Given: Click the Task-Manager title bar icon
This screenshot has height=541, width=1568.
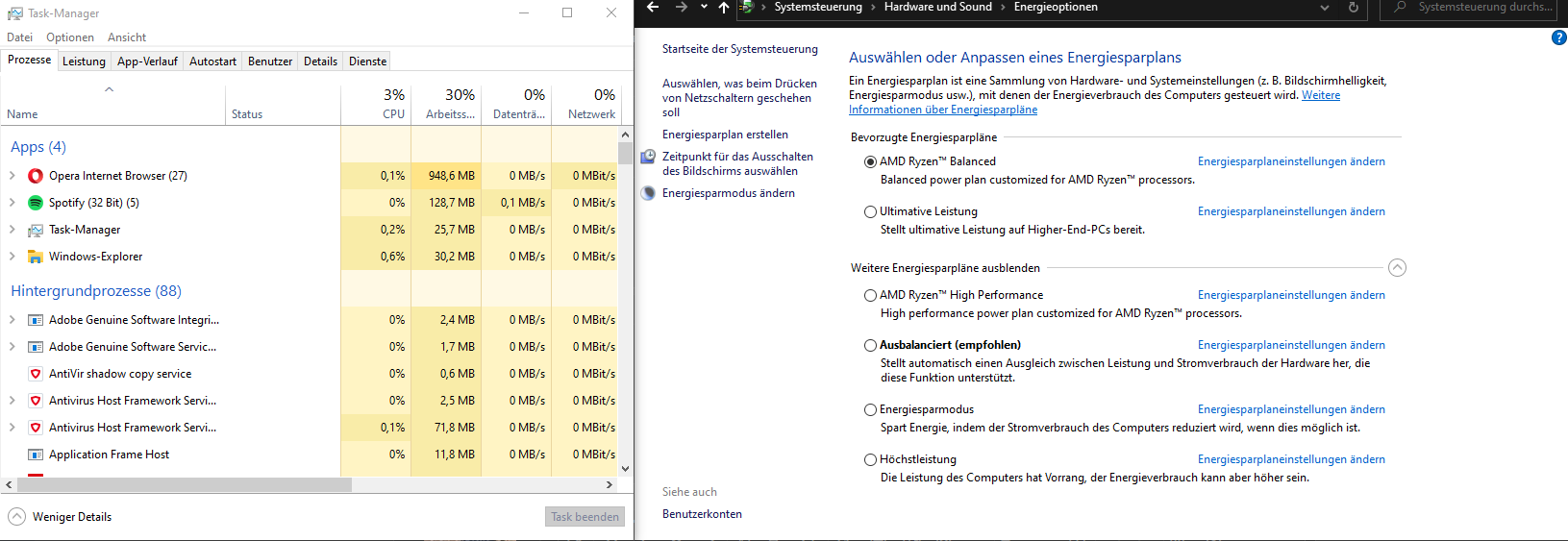Looking at the screenshot, I should click(x=15, y=13).
